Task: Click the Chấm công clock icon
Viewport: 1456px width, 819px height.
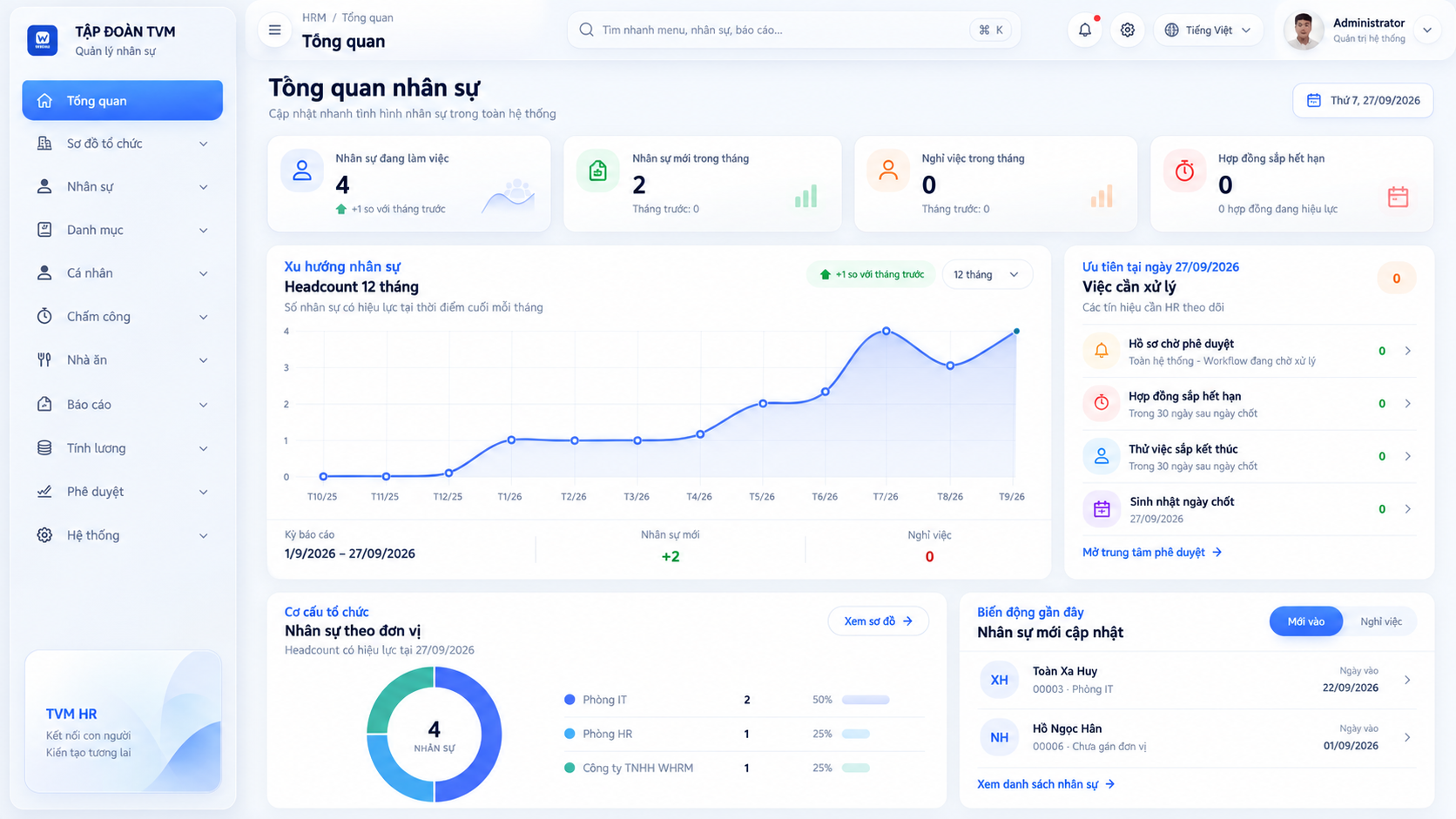Action: pyautogui.click(x=44, y=316)
